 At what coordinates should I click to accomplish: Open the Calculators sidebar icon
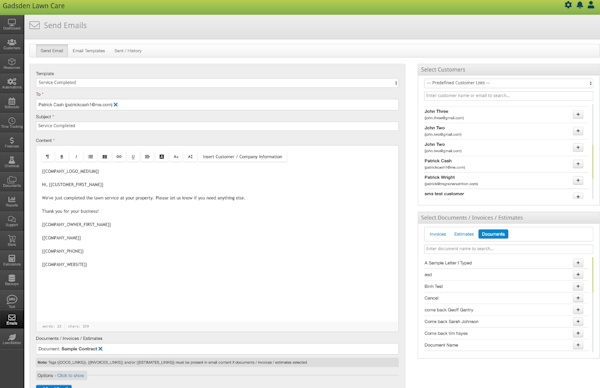[x=12, y=260]
